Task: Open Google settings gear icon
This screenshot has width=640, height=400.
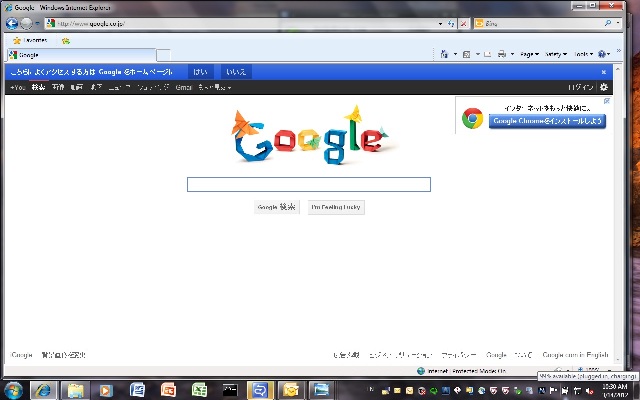Action: click(x=604, y=87)
